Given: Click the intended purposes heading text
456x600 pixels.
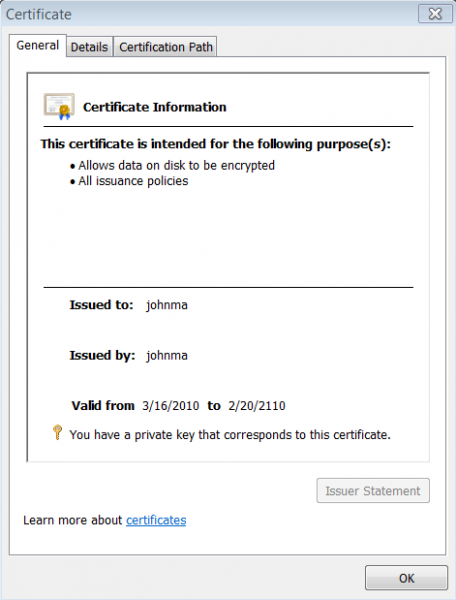Looking at the screenshot, I should click(216, 144).
